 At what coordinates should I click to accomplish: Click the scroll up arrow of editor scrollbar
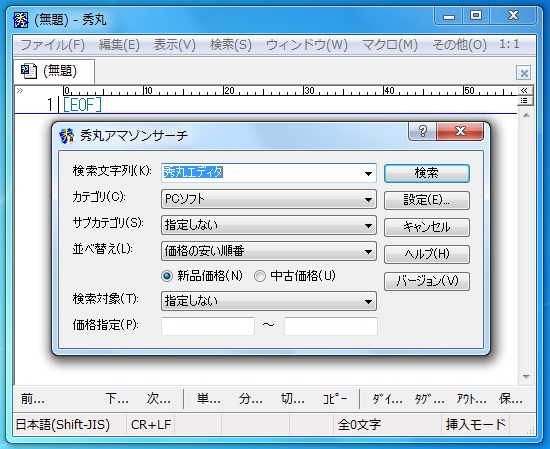tap(526, 115)
